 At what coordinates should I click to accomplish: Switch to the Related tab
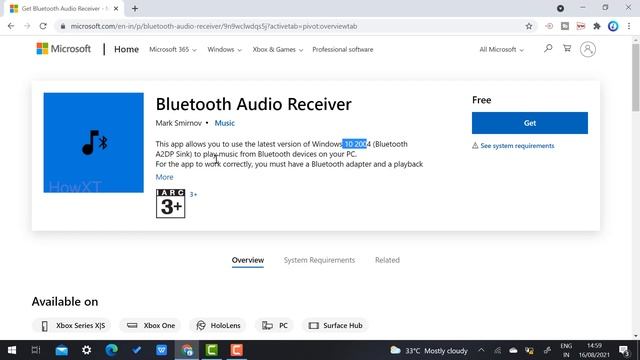(x=387, y=260)
